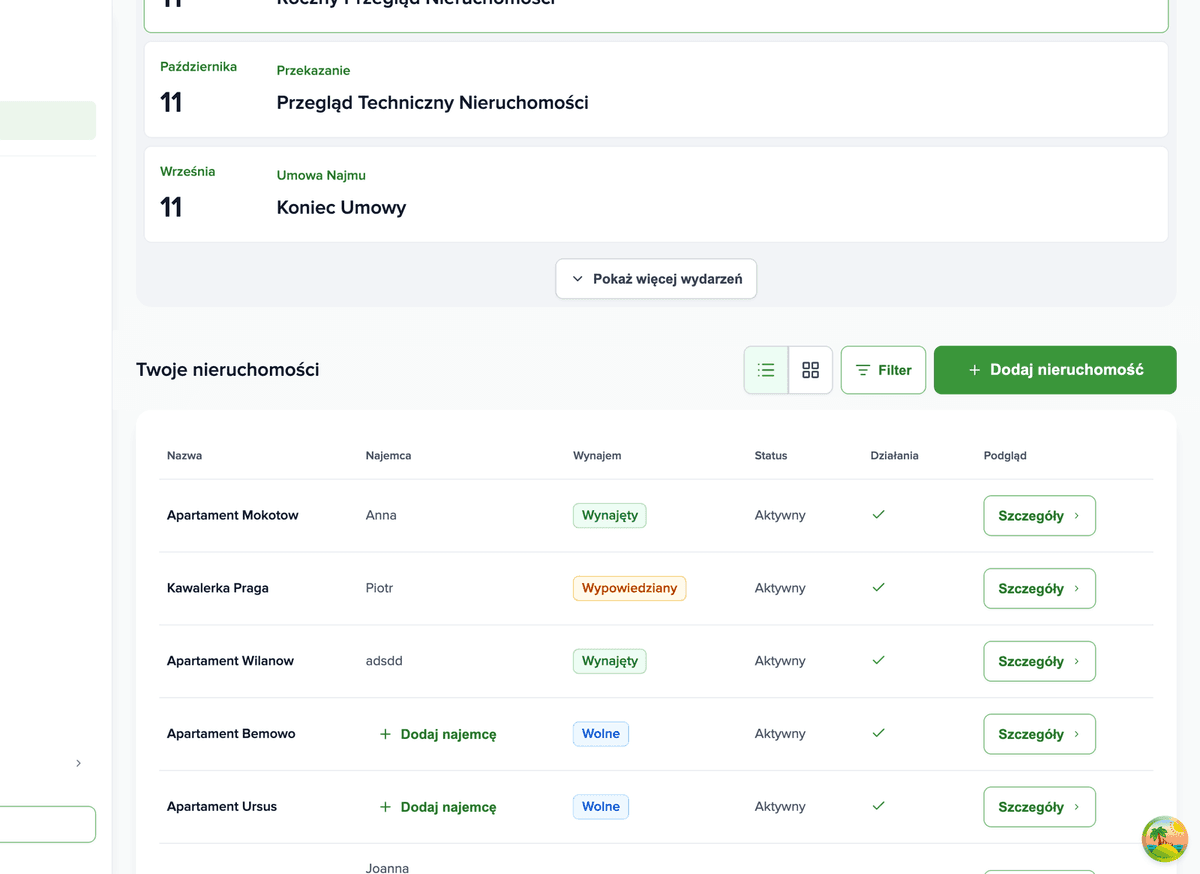Screen dimensions: 1200x874
Task: Click the Wynajem column header
Action: click(597, 456)
